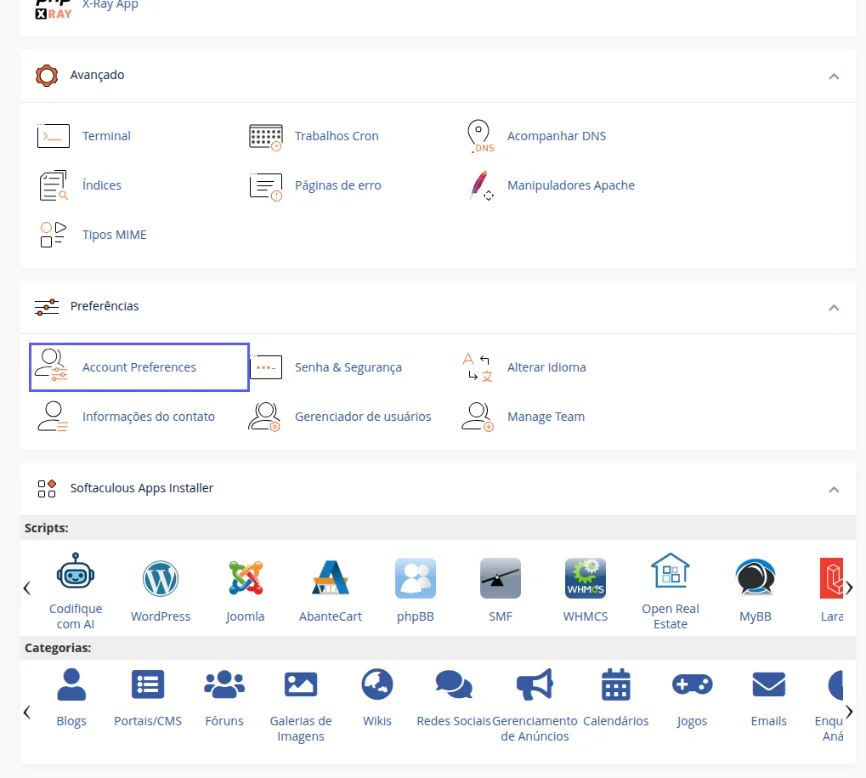Click the Trabalhos Cron calendar icon

266,137
